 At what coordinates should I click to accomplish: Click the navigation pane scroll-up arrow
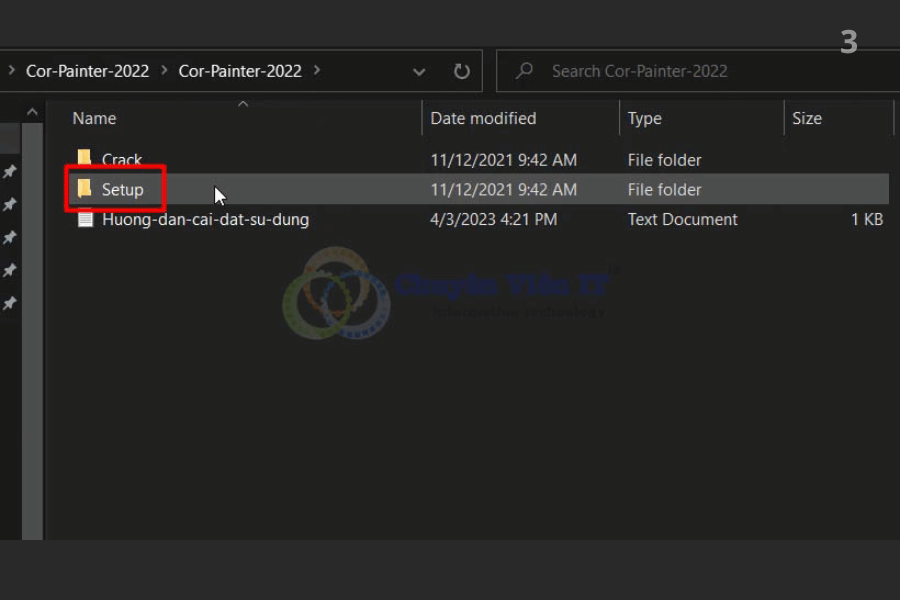[32, 113]
